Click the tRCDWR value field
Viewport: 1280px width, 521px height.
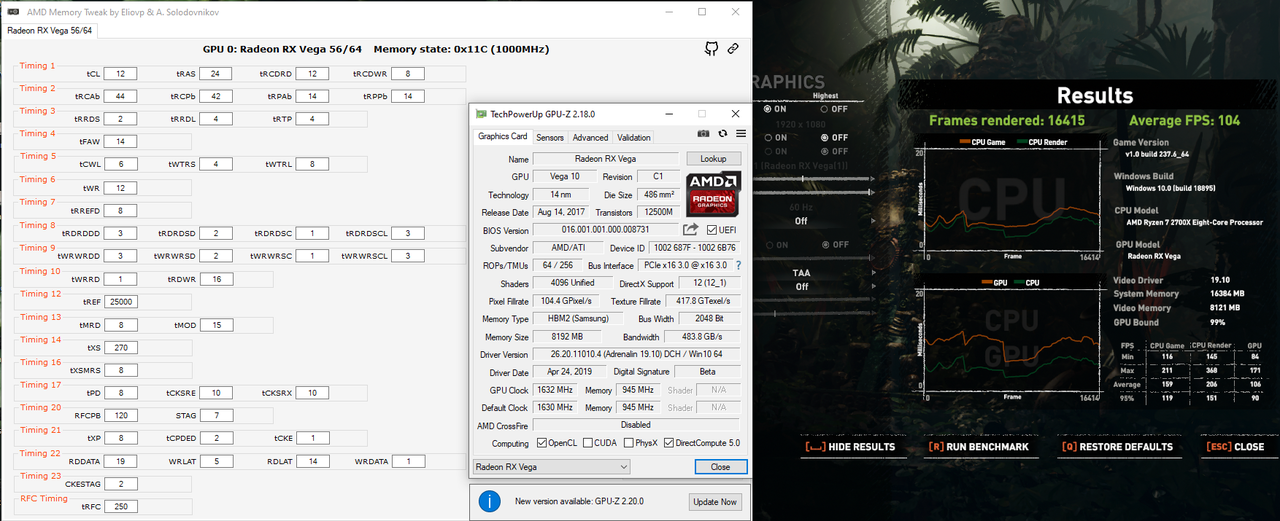click(407, 74)
